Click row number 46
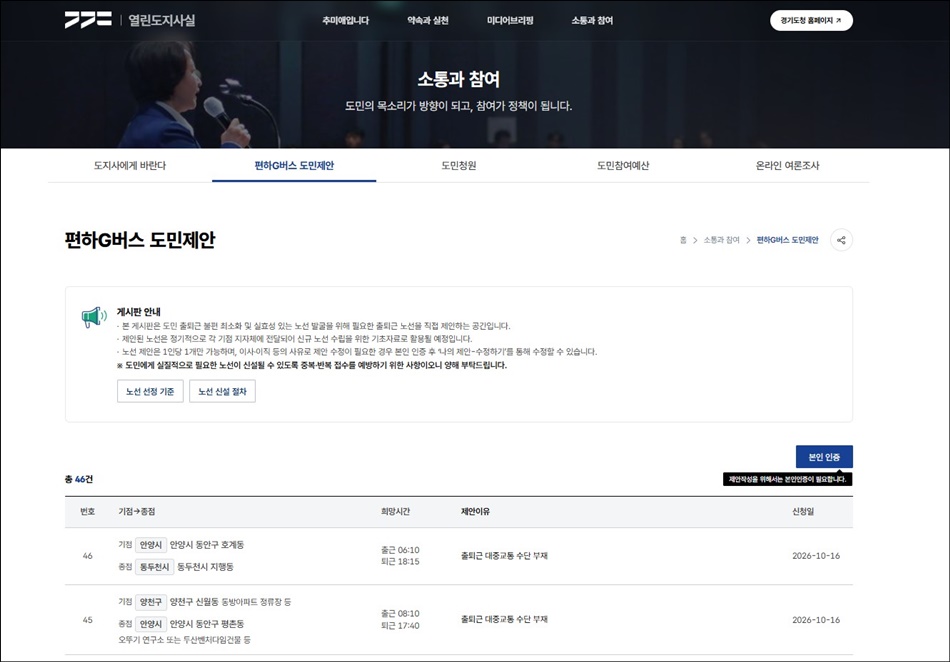The width and height of the screenshot is (950, 662). point(88,556)
